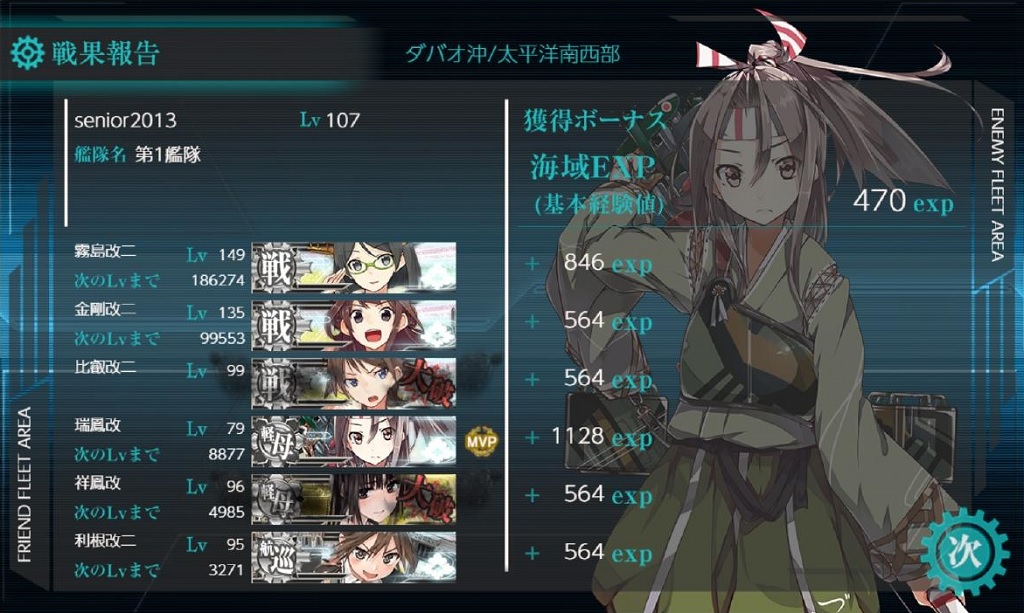Image resolution: width=1024 pixels, height=613 pixels.
Task: Click the map name ダバオ沖/太平洋南西部
Action: pos(513,53)
